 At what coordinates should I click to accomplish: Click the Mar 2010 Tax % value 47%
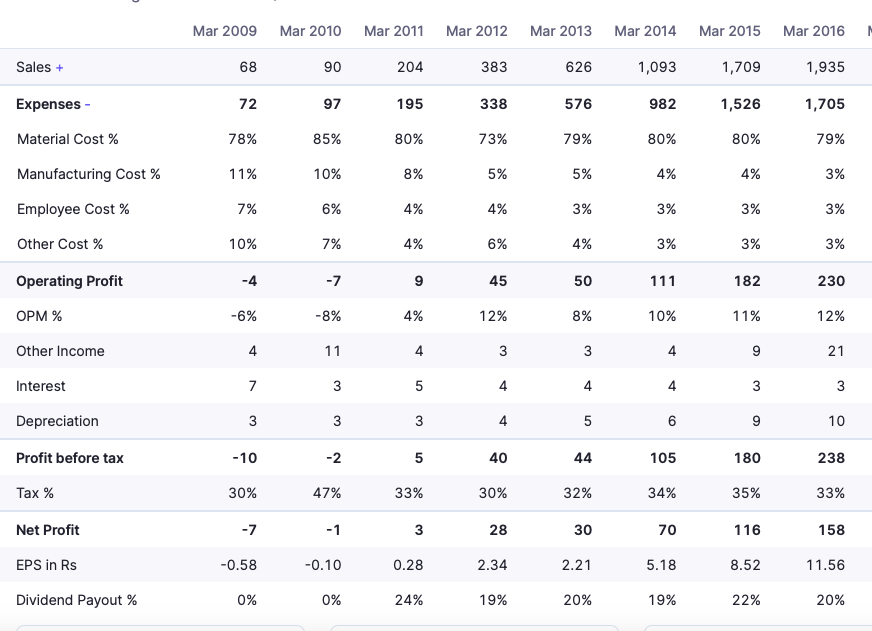pos(327,493)
